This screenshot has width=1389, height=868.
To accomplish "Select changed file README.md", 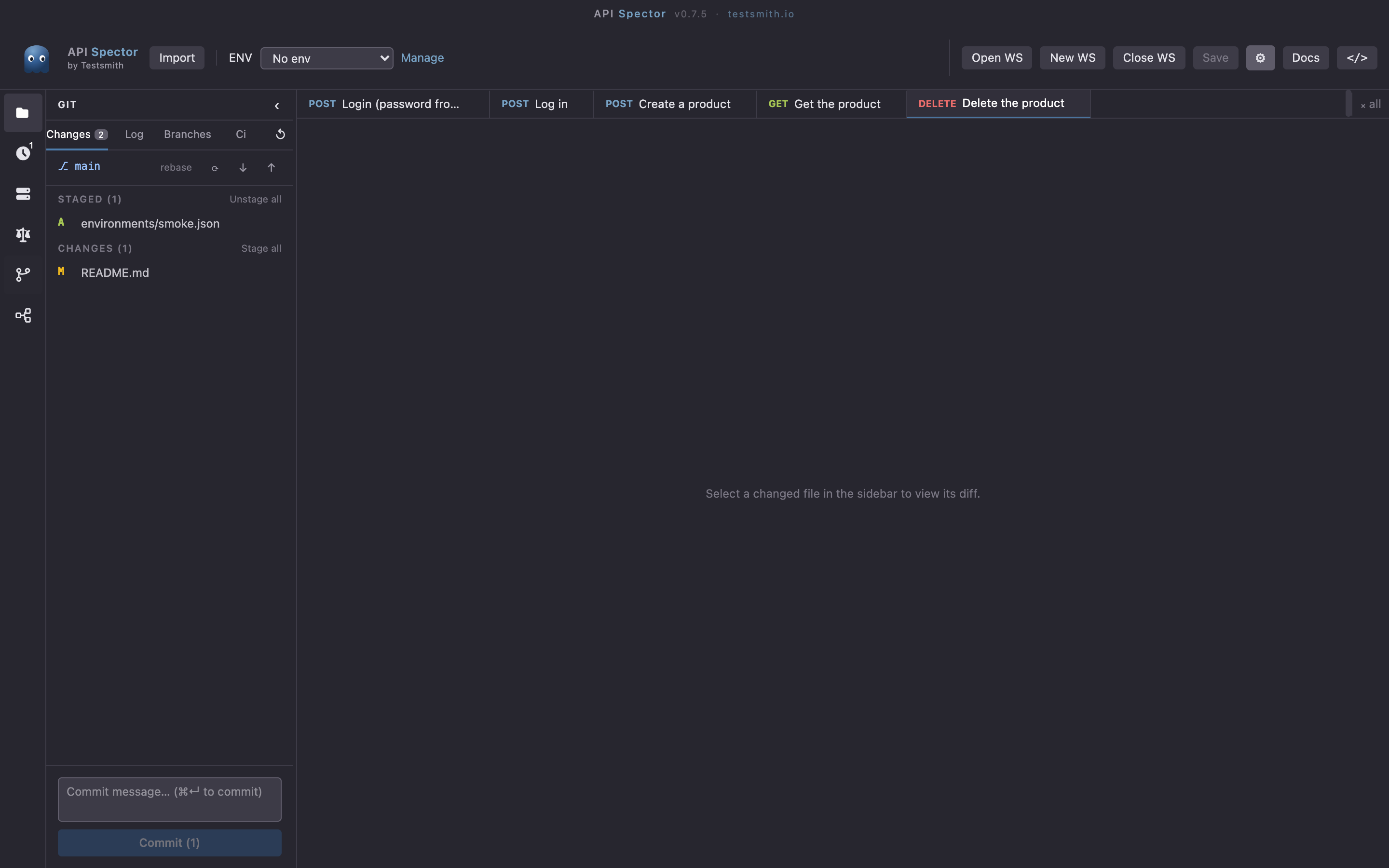I will tap(169, 272).
